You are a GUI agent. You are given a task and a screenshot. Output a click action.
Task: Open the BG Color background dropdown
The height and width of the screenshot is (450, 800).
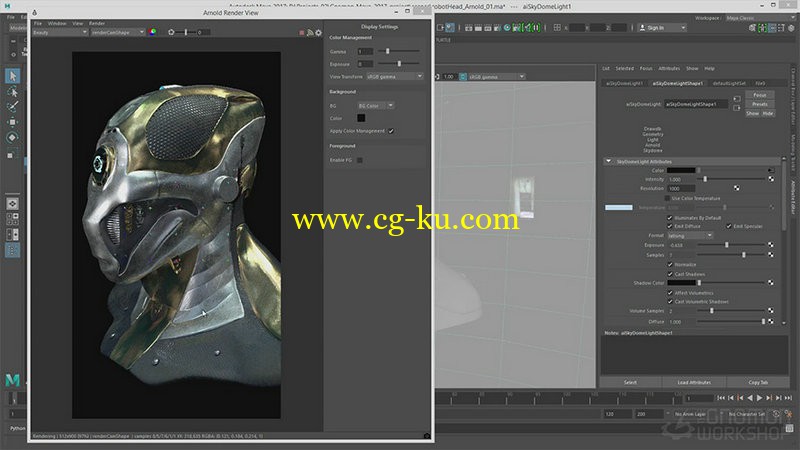click(x=376, y=106)
